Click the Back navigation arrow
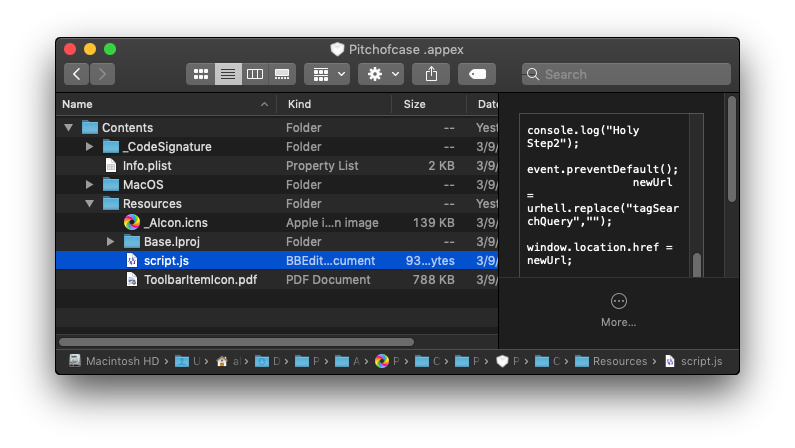This screenshot has height=448, width=795. click(77, 74)
